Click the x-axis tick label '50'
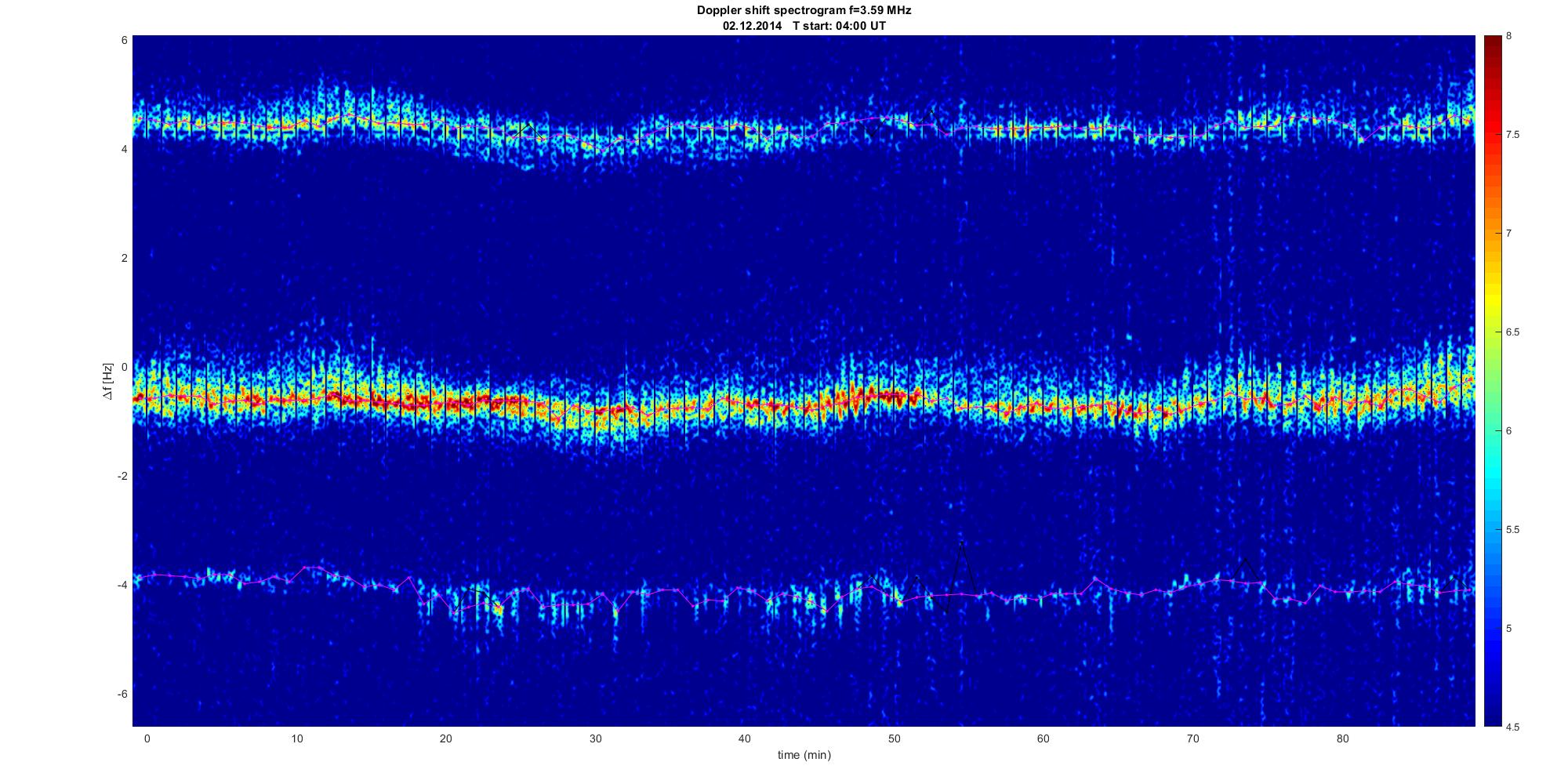 [x=894, y=738]
